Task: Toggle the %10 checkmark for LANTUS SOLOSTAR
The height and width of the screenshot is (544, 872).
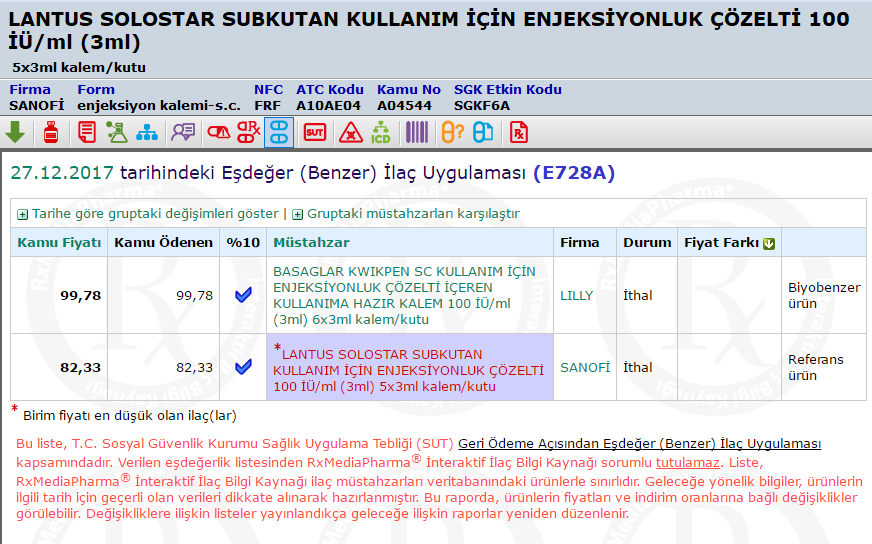Action: 243,367
